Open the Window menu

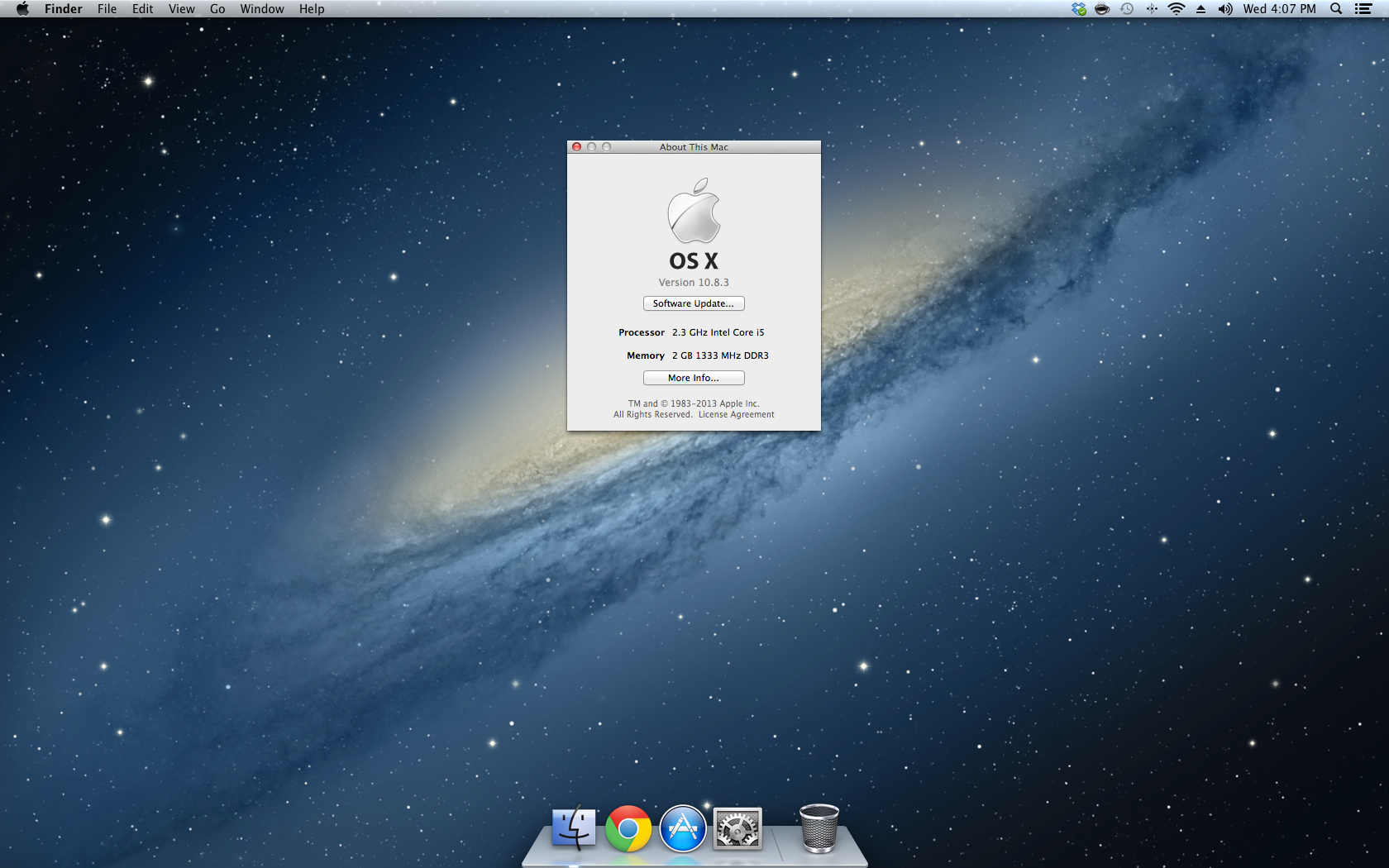click(x=262, y=9)
